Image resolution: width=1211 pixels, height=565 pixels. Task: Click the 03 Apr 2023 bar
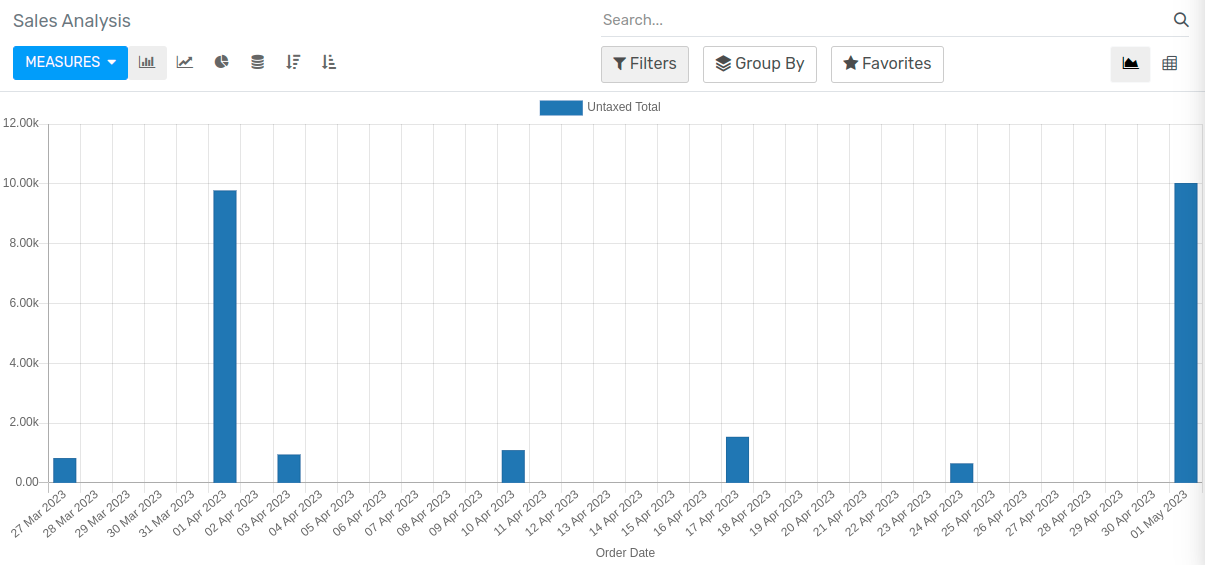click(289, 469)
